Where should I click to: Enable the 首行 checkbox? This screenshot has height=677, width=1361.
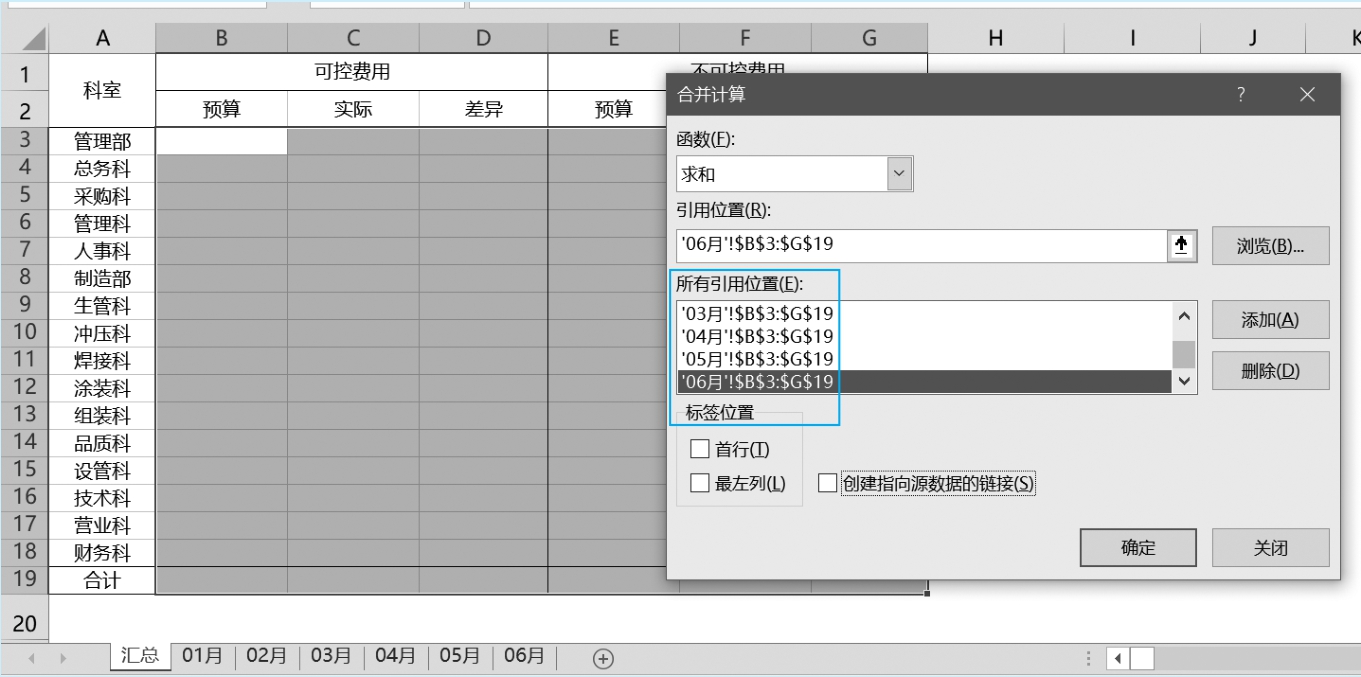tap(700, 449)
